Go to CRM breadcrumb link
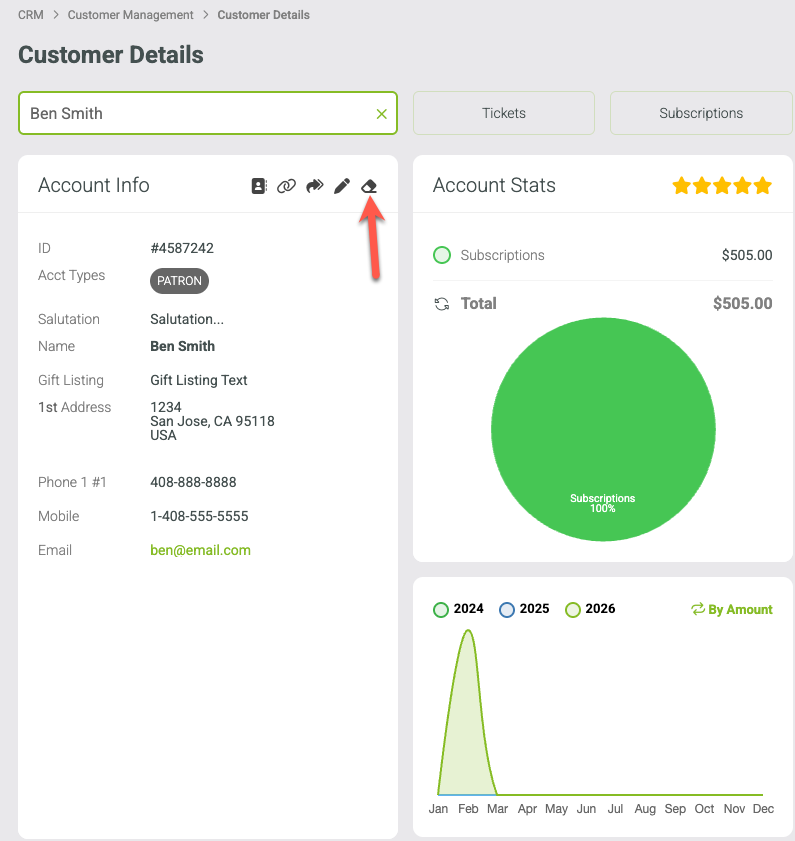 [31, 15]
